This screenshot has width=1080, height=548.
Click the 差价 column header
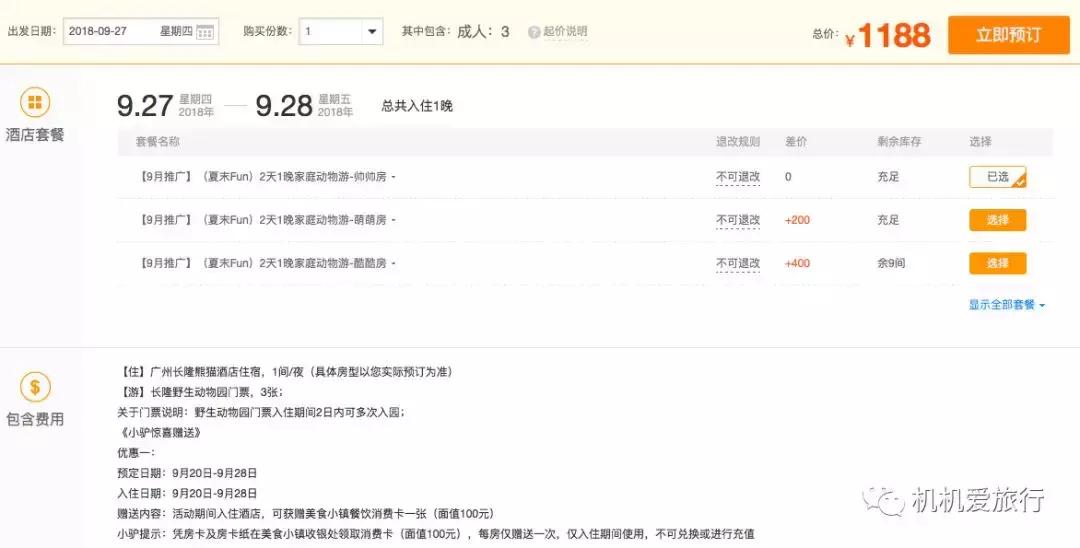tap(796, 142)
